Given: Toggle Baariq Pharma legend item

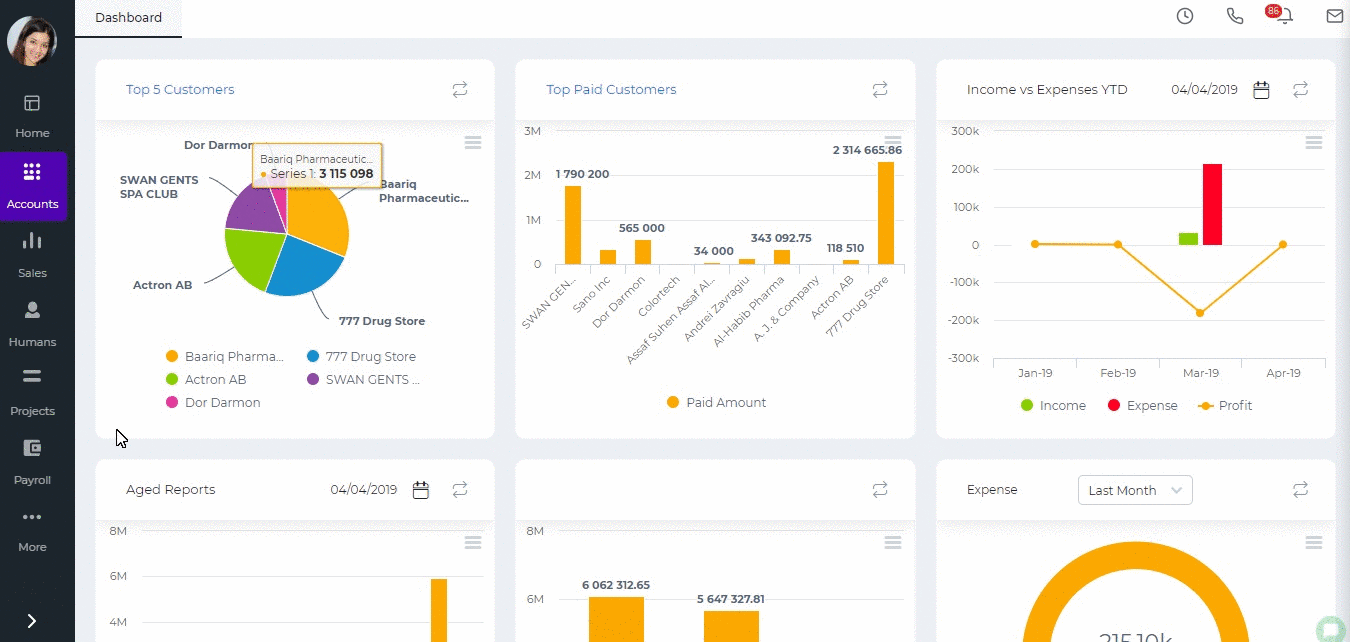Looking at the screenshot, I should [225, 357].
